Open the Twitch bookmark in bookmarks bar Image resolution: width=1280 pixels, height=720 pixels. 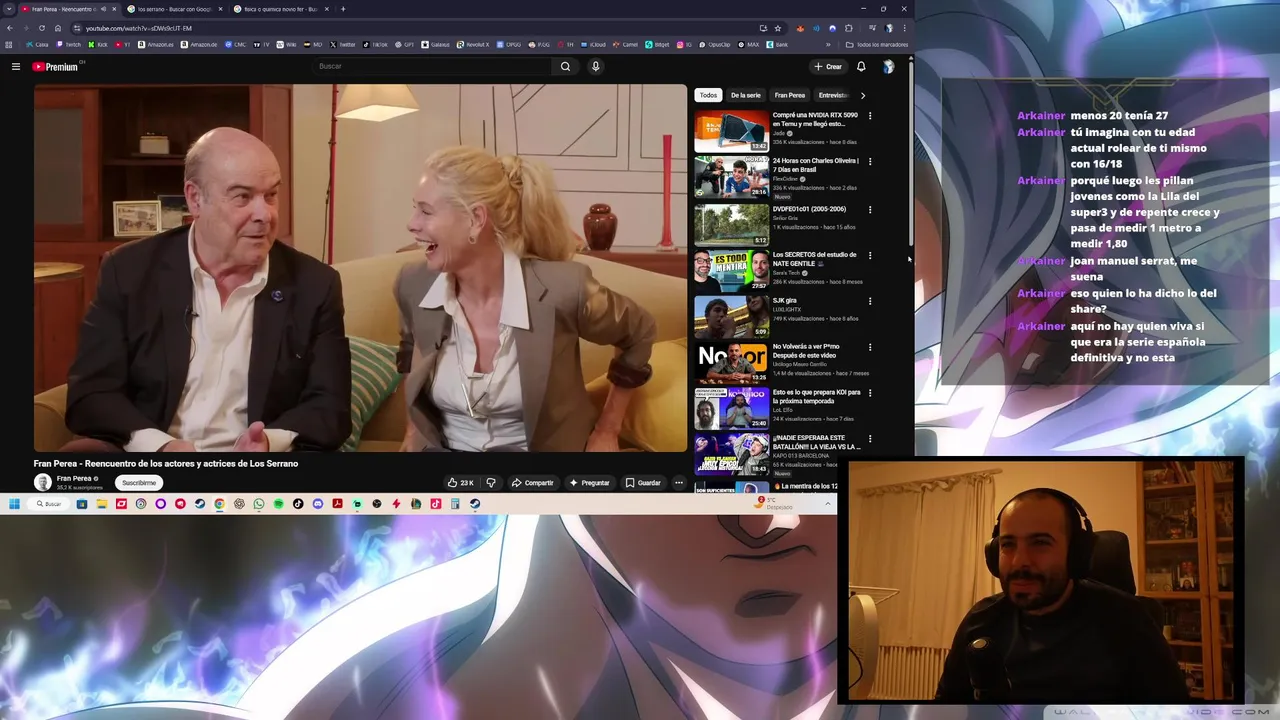(70, 45)
